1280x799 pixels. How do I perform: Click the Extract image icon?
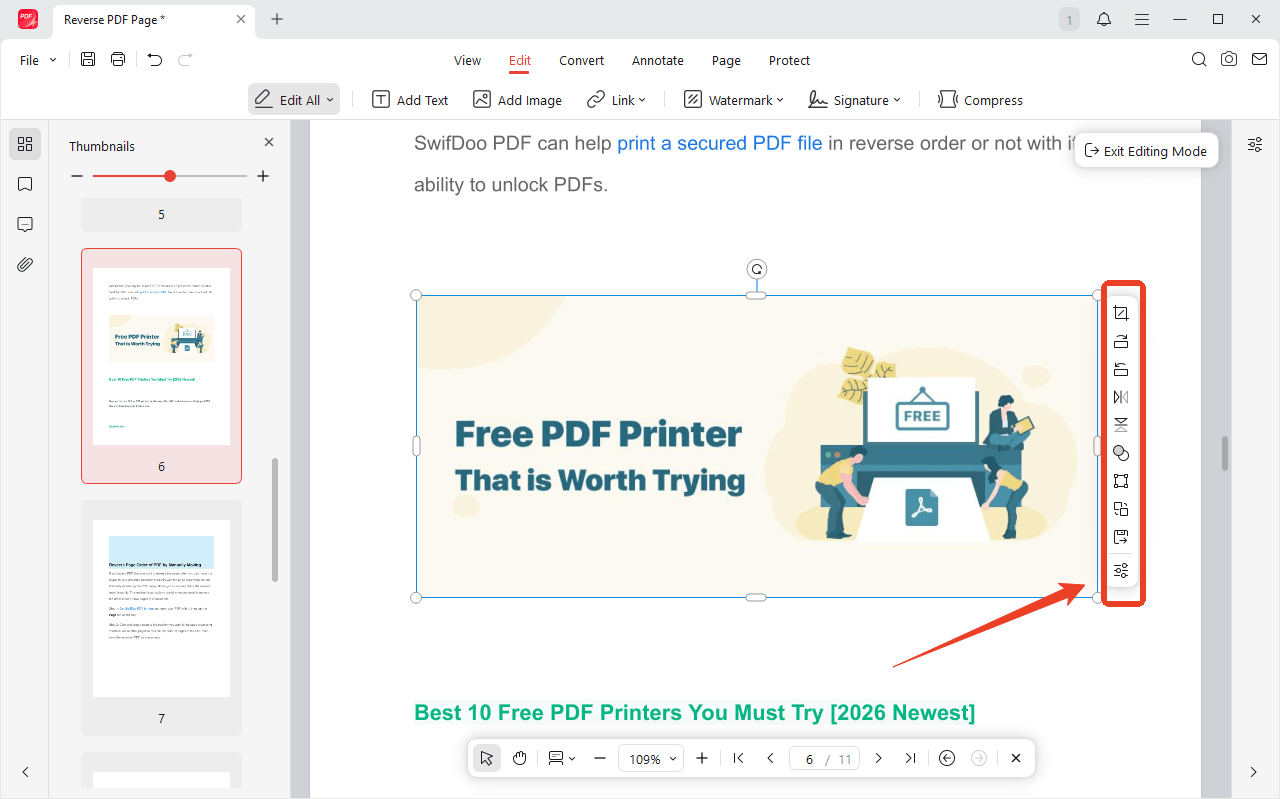pos(1121,538)
